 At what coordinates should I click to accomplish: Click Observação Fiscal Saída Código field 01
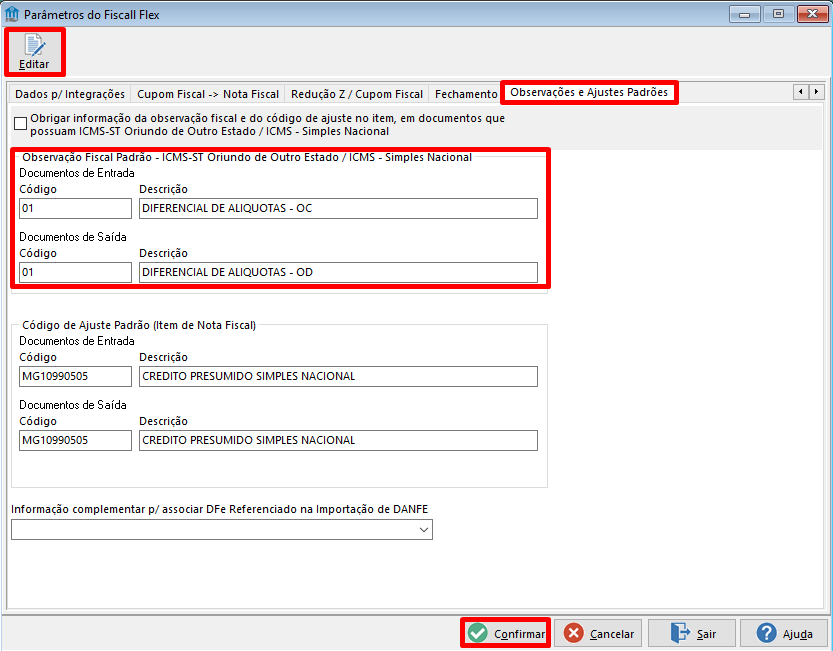tap(75, 272)
